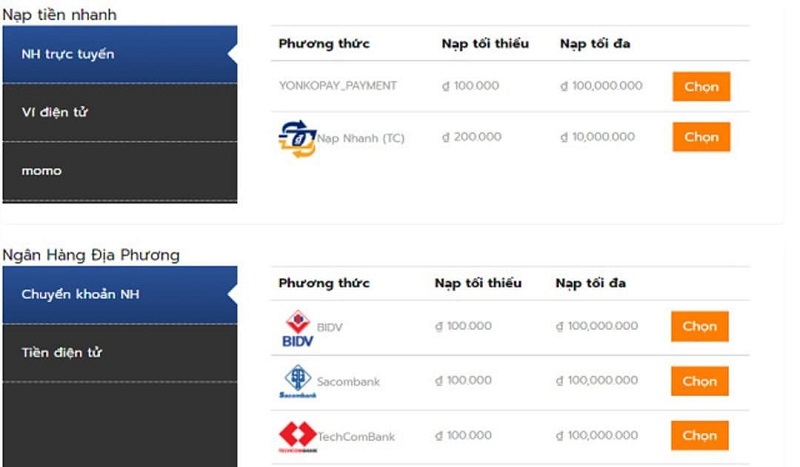Click Chọn button for TechComBank
This screenshot has width=800, height=467.
coord(699,435)
